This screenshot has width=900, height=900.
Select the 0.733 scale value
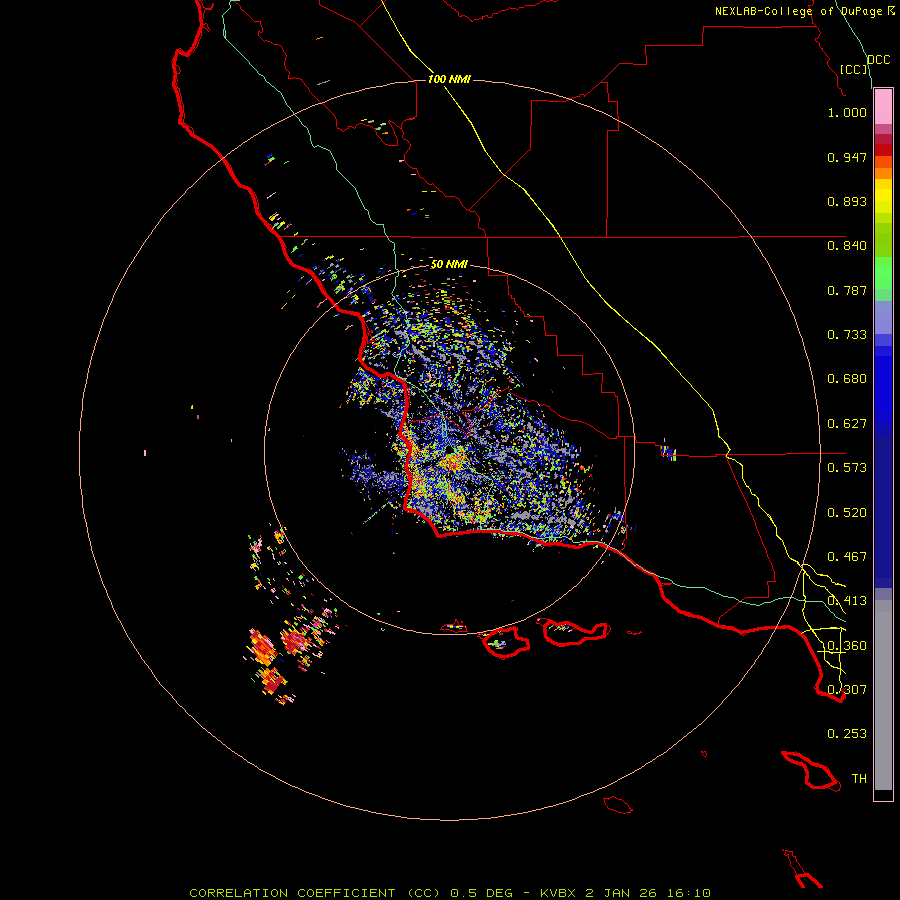[847, 335]
